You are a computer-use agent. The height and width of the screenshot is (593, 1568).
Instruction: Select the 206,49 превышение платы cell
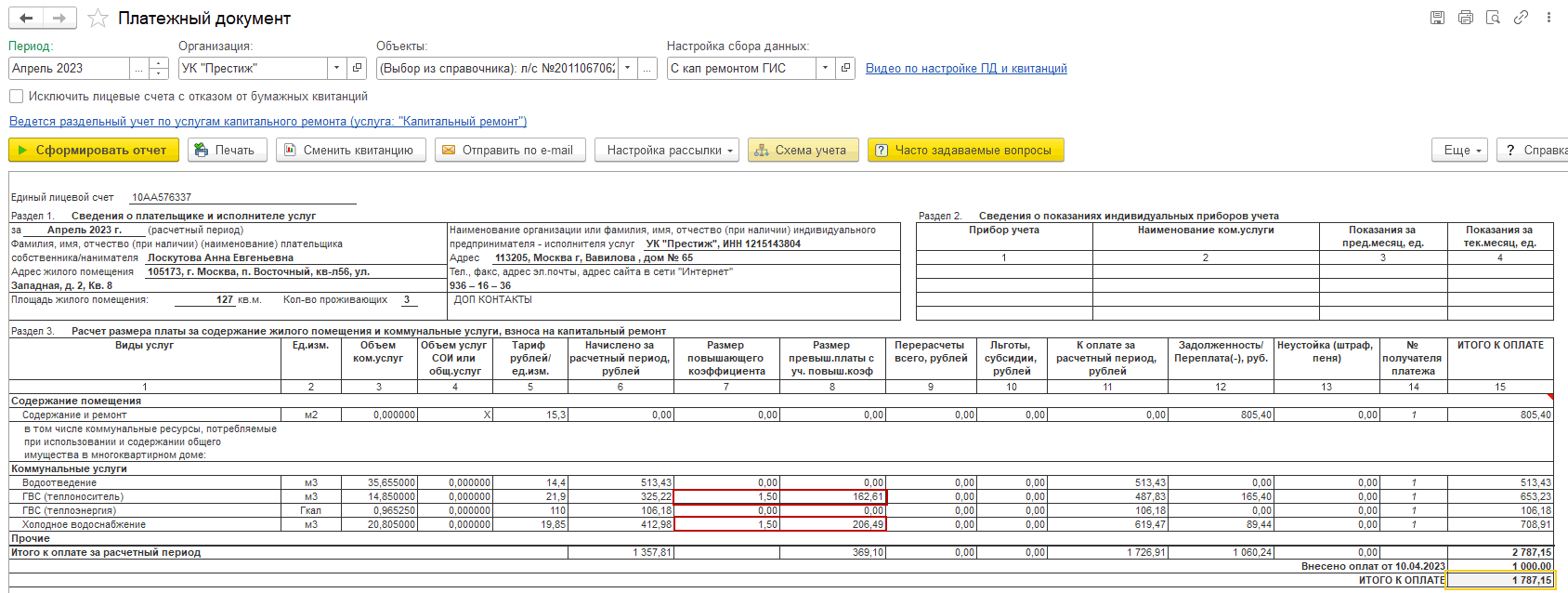click(x=833, y=524)
